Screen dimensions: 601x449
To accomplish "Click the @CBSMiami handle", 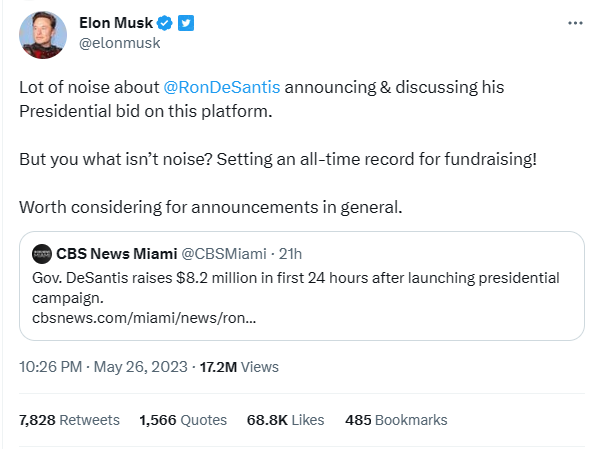I will 223,254.
